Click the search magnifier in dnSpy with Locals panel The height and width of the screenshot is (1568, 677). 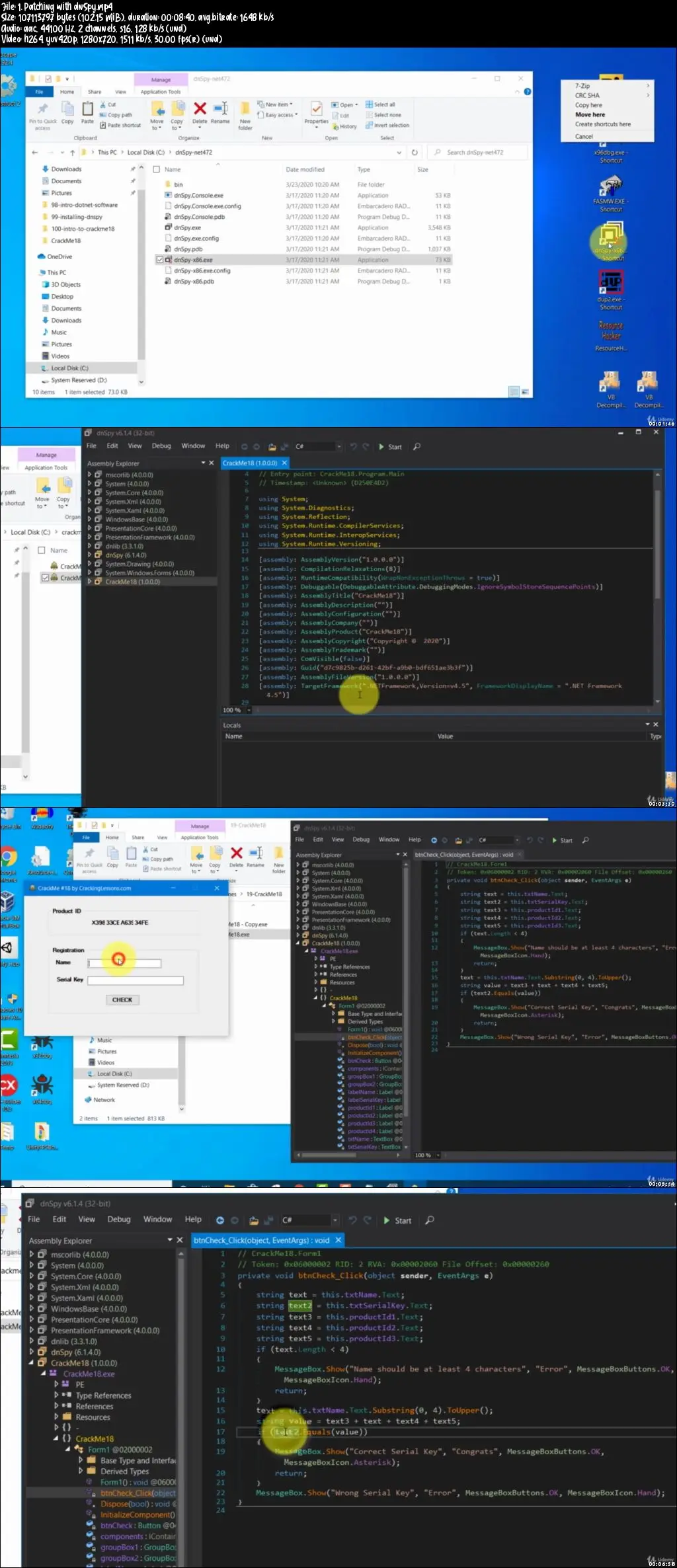click(x=417, y=447)
